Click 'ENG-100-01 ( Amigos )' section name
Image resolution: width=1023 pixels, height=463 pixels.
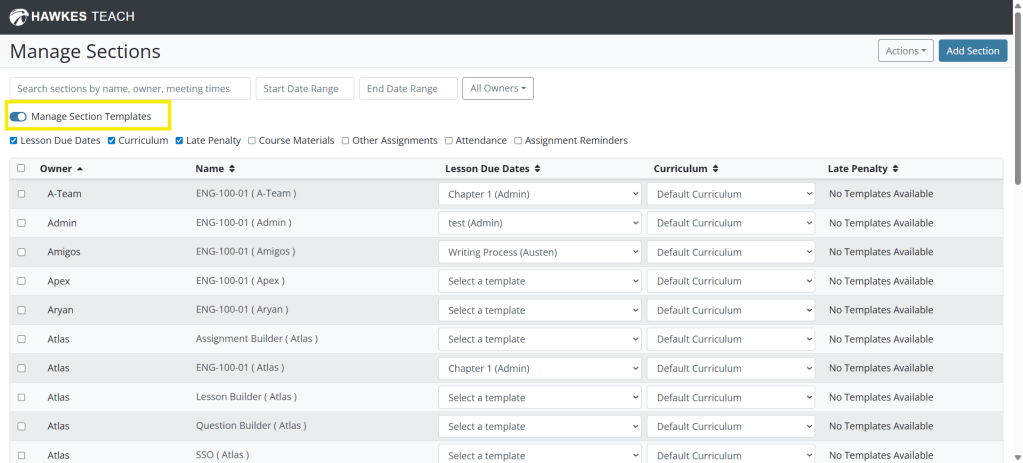[x=245, y=252]
